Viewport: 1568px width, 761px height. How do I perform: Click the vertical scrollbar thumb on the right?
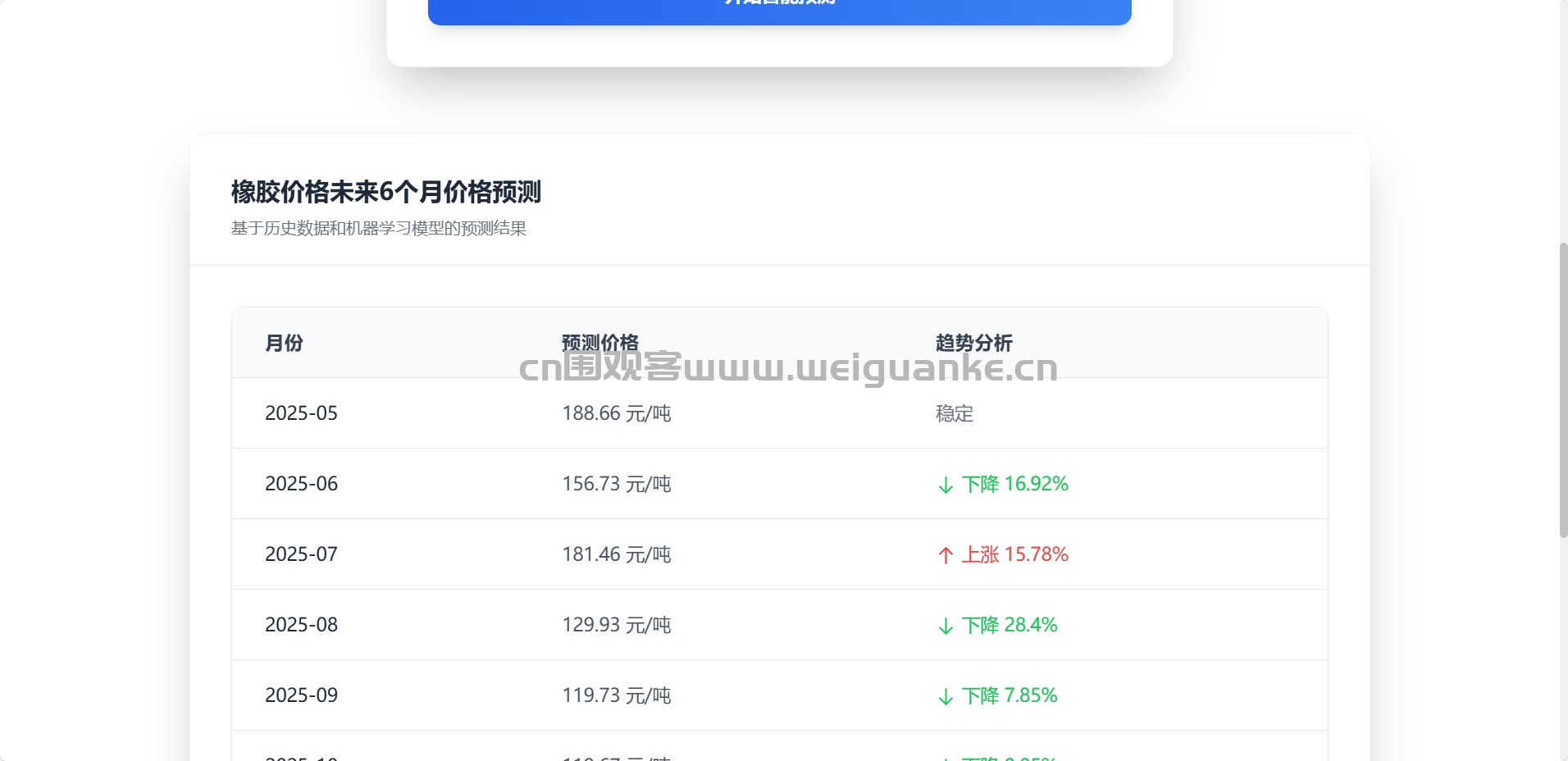click(1563, 390)
